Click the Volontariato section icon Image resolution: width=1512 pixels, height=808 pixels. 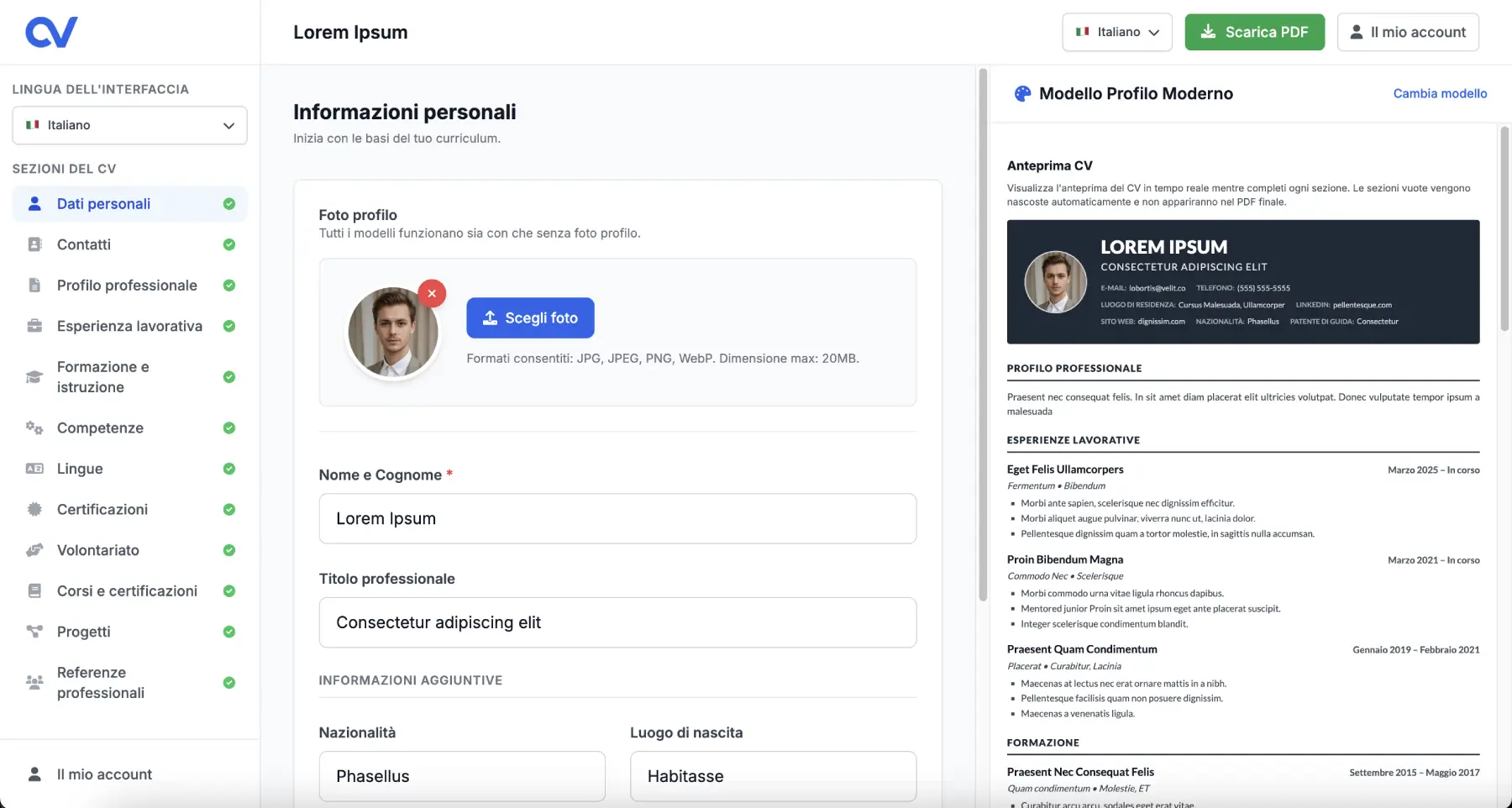(34, 550)
